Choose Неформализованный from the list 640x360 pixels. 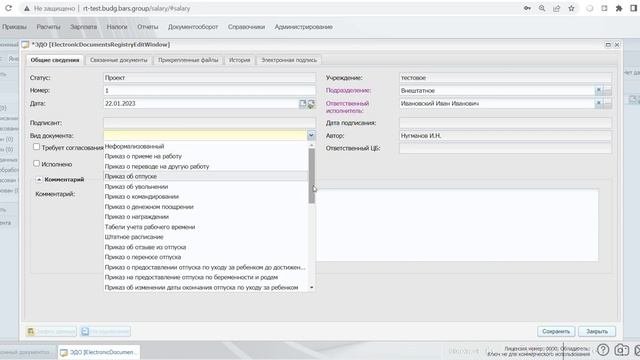[x=206, y=146]
